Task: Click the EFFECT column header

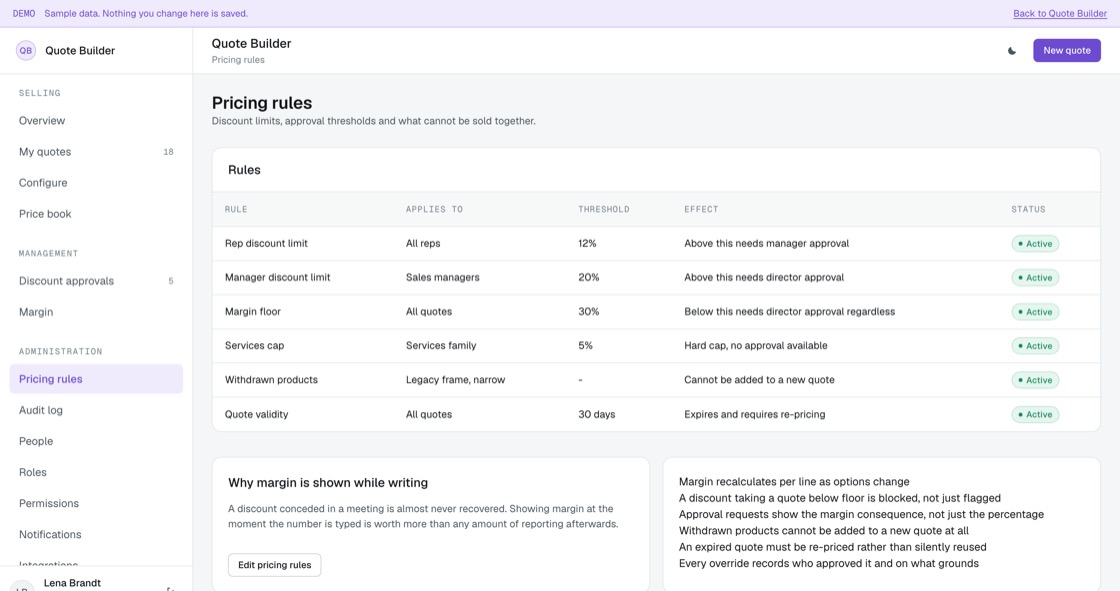Action: [701, 209]
